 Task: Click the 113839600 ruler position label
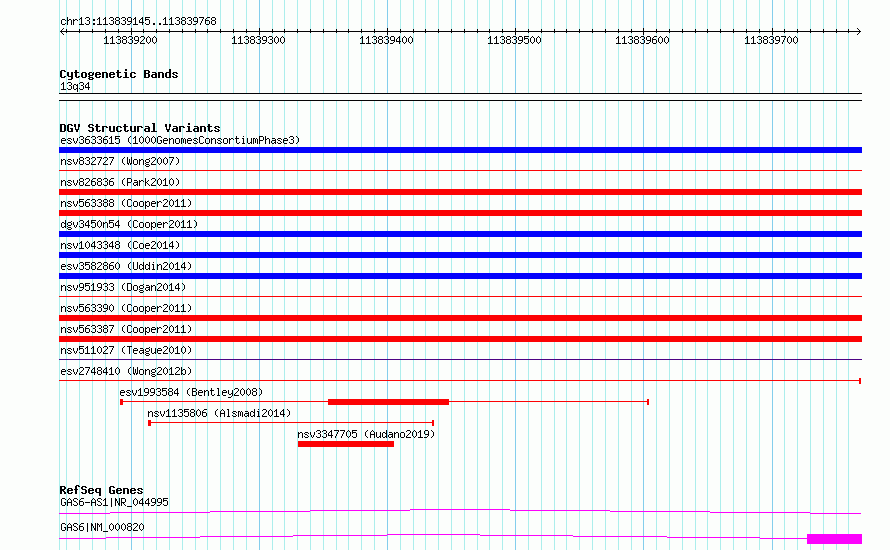pos(643,40)
